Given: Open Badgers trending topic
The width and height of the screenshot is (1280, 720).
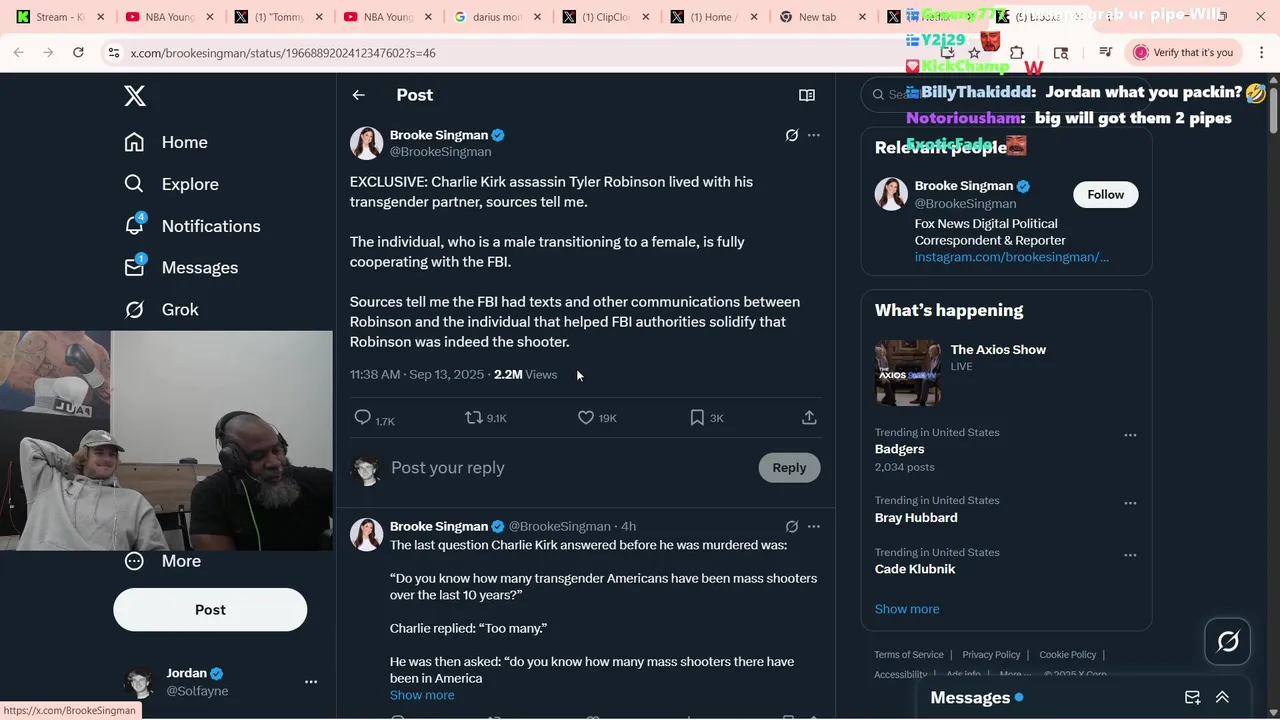Looking at the screenshot, I should pos(900,449).
